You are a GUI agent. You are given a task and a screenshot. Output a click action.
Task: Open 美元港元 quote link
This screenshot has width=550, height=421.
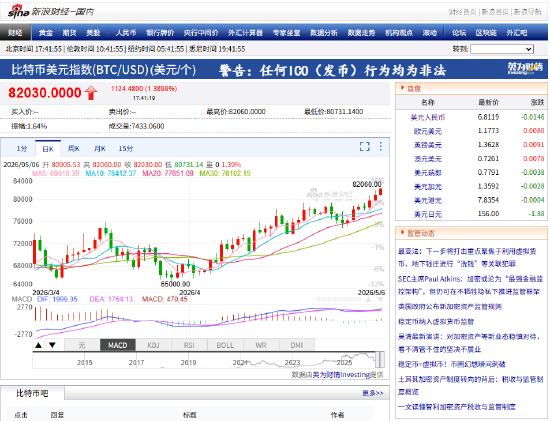pos(428,200)
